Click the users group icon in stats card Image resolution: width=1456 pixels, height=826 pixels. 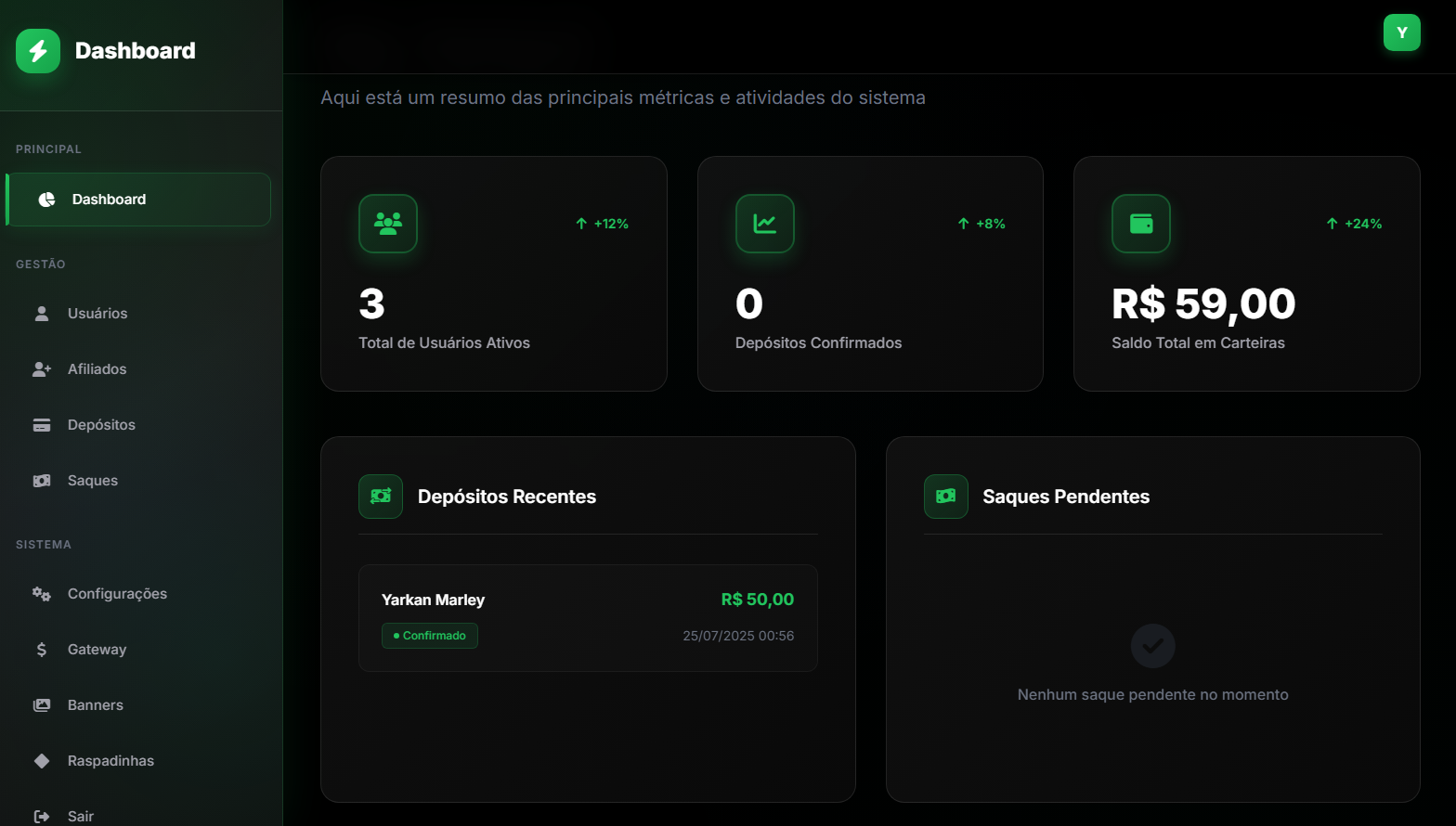click(x=388, y=224)
